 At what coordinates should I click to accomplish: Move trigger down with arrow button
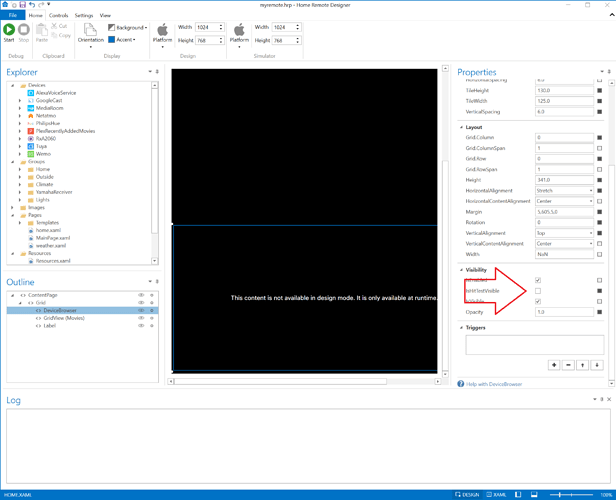(x=597, y=365)
